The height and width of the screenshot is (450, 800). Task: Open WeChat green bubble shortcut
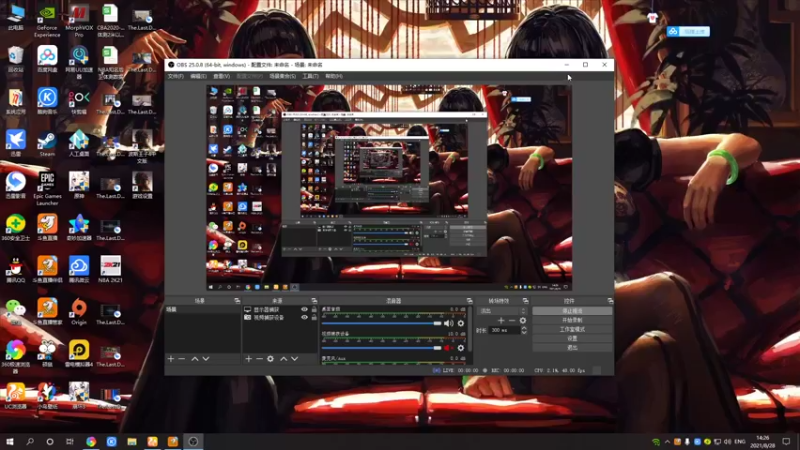pos(16,311)
